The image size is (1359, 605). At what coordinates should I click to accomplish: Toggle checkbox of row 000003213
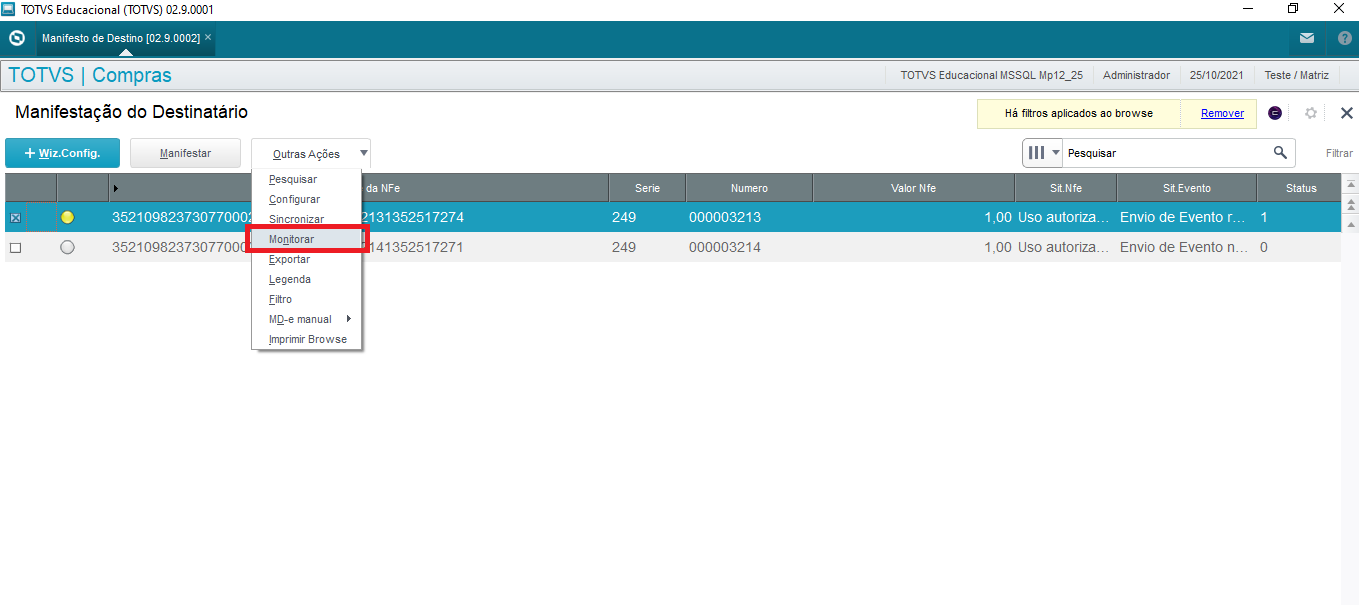15,217
